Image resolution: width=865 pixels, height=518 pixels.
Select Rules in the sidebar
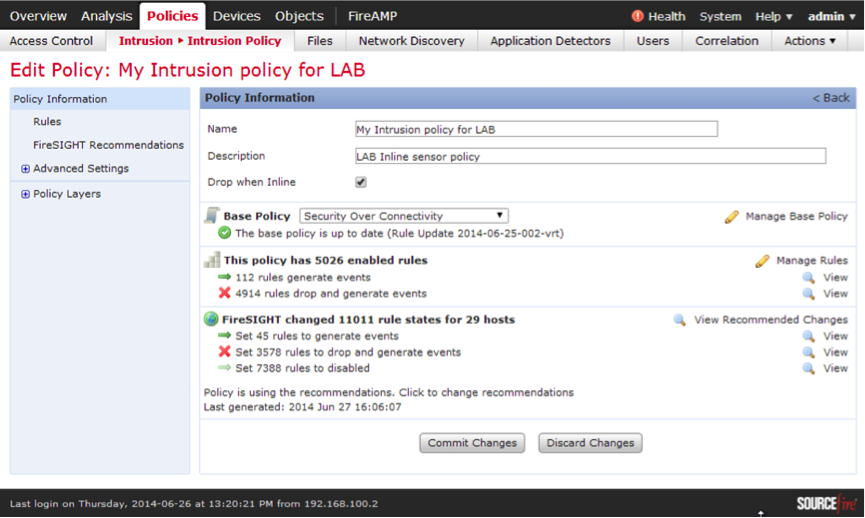pos(47,121)
